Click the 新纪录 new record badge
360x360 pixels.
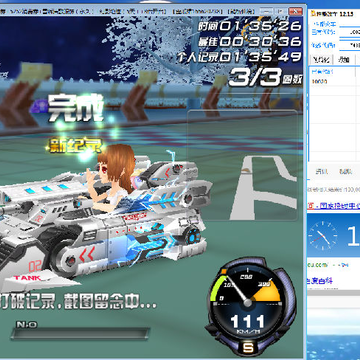click(x=76, y=146)
